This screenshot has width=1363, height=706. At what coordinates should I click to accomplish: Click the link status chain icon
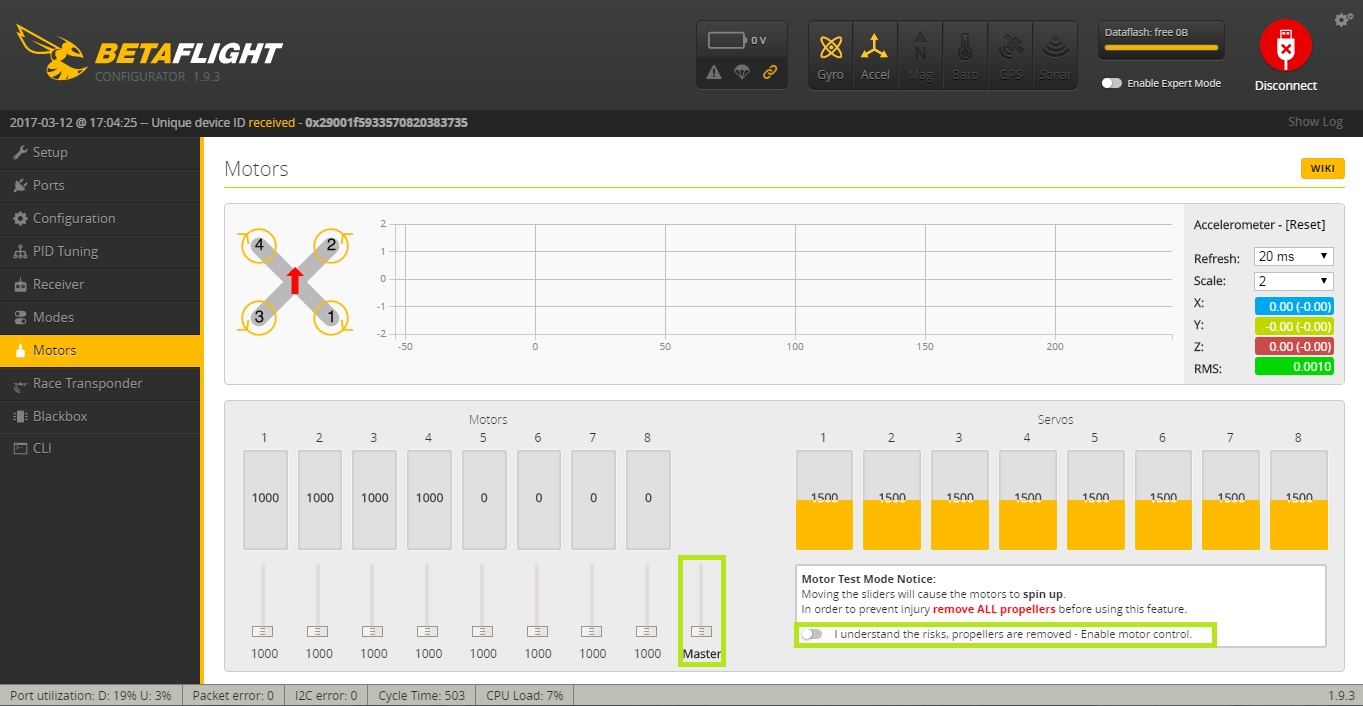[770, 72]
